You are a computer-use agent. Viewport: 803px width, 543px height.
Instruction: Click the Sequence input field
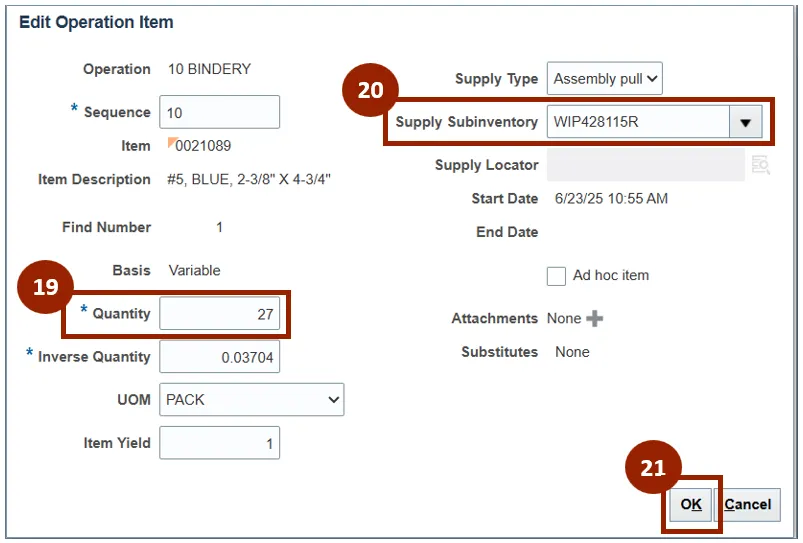click(x=219, y=113)
